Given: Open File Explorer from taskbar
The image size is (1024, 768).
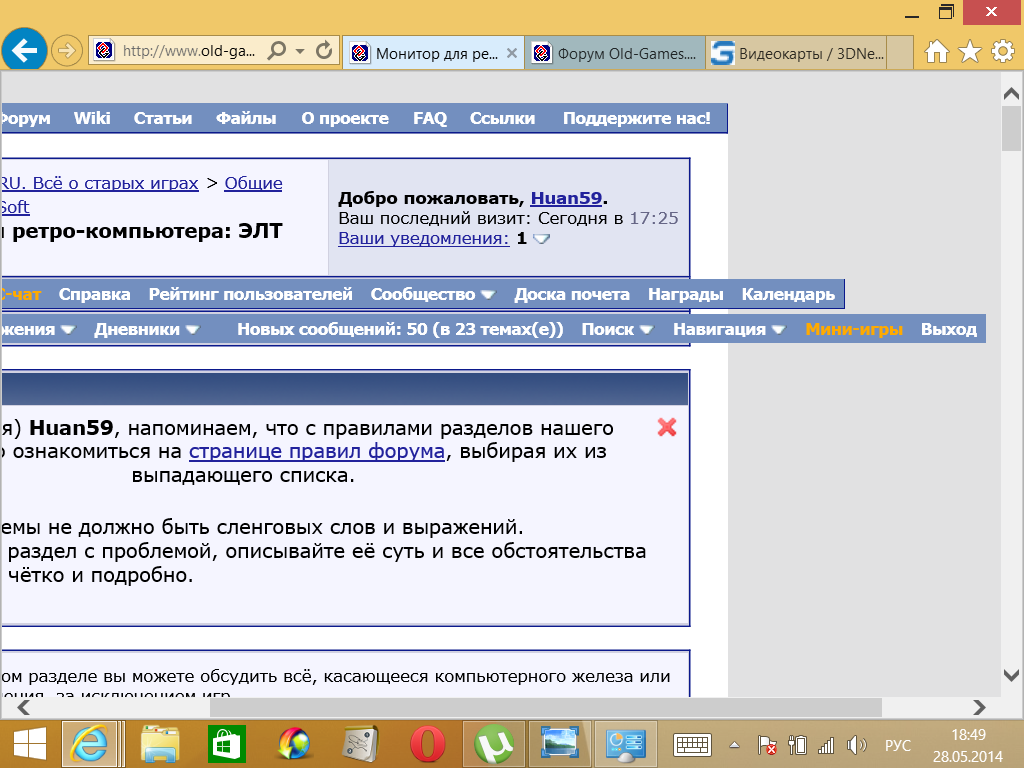Looking at the screenshot, I should click(x=160, y=744).
